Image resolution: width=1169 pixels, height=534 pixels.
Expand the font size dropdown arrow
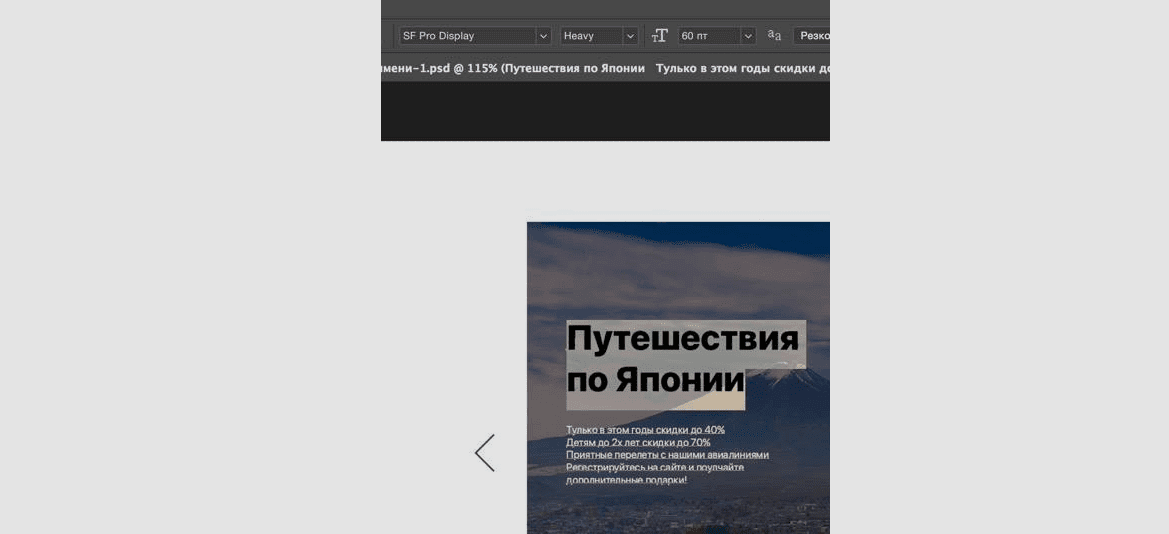pyautogui.click(x=748, y=36)
